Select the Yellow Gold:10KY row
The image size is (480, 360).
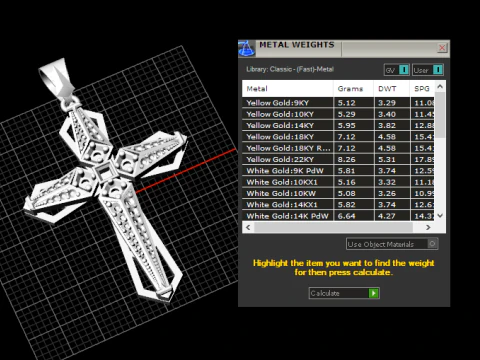[x=338, y=114]
